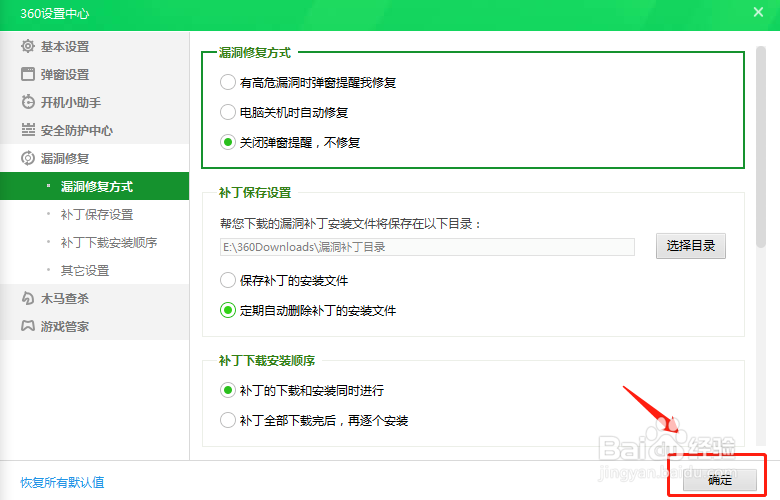Open the 游戏管家 category
This screenshot has height=500, width=780.
coord(95,326)
